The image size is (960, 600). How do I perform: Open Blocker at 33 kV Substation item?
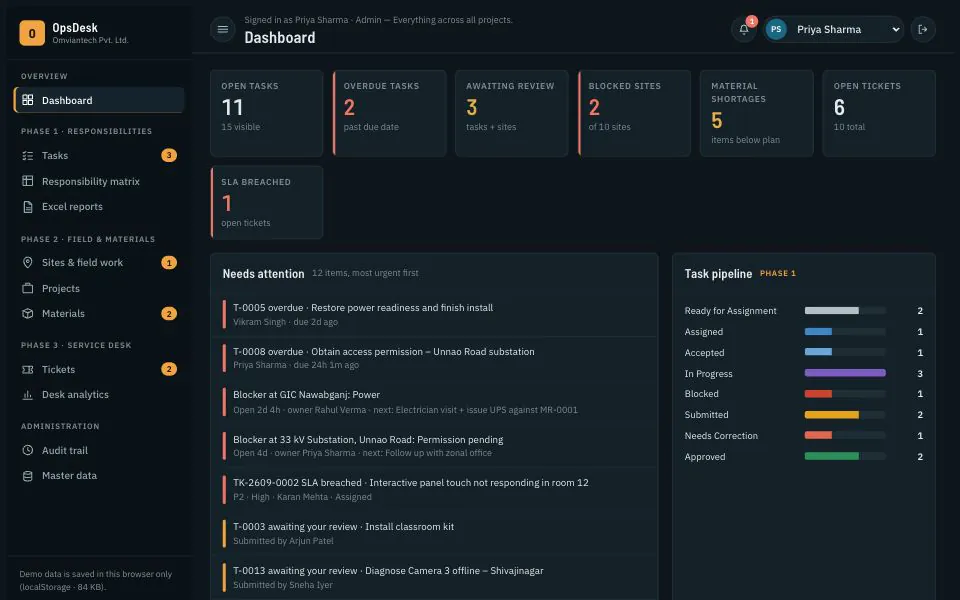pyautogui.click(x=434, y=446)
